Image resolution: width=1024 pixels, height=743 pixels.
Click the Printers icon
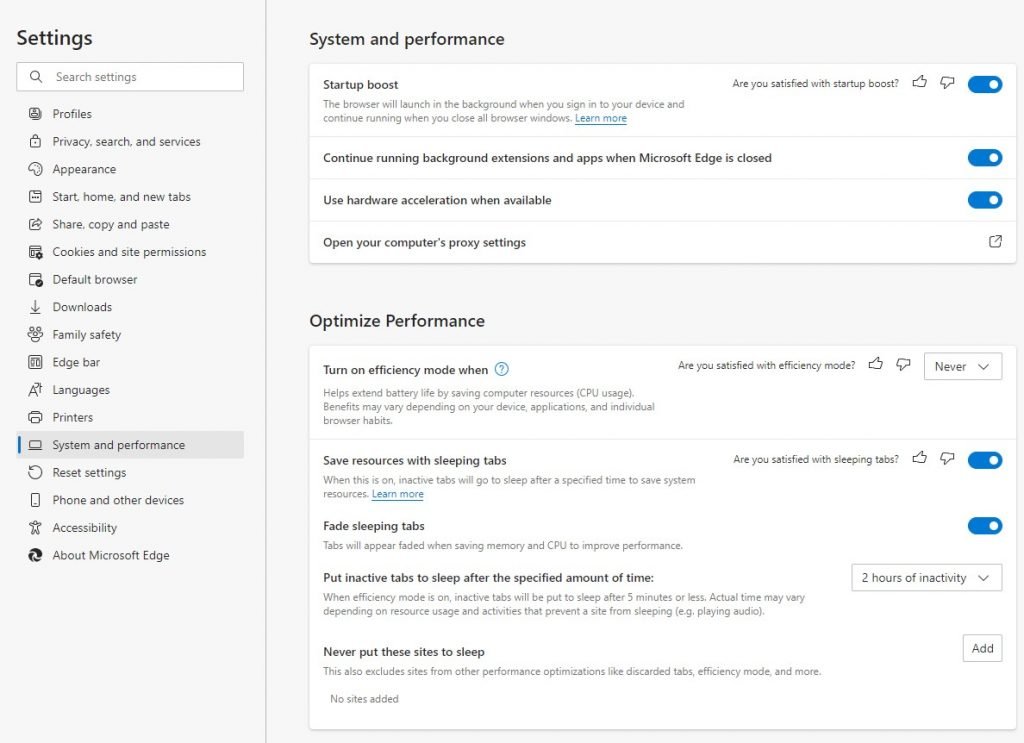(35, 417)
